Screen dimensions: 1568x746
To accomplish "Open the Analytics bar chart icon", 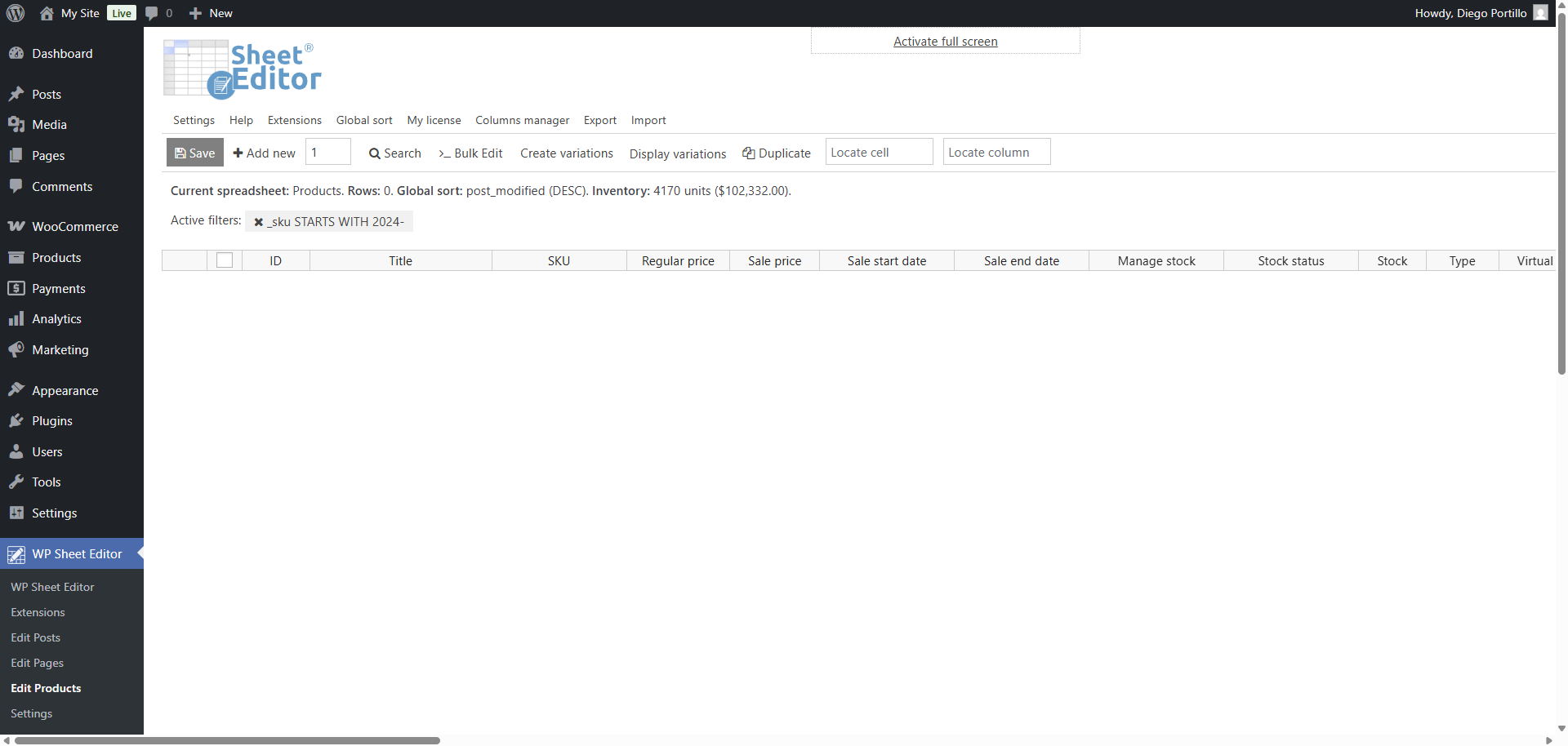I will 16,319.
